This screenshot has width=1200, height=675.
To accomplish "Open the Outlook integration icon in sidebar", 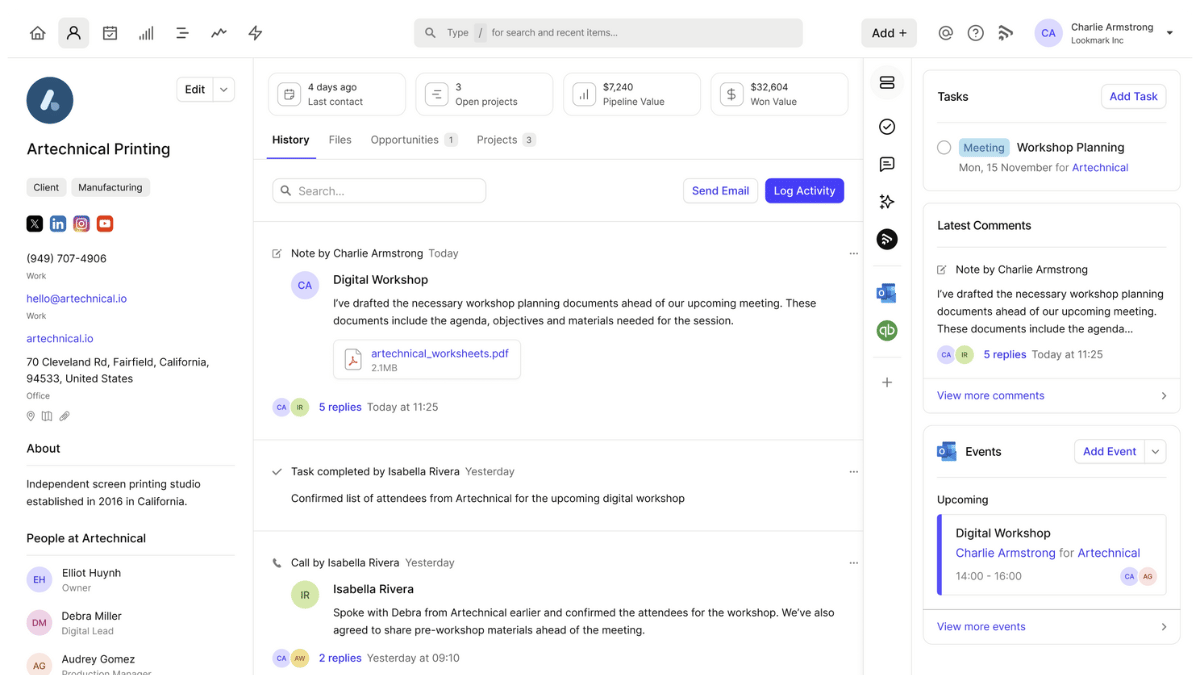I will 886,293.
